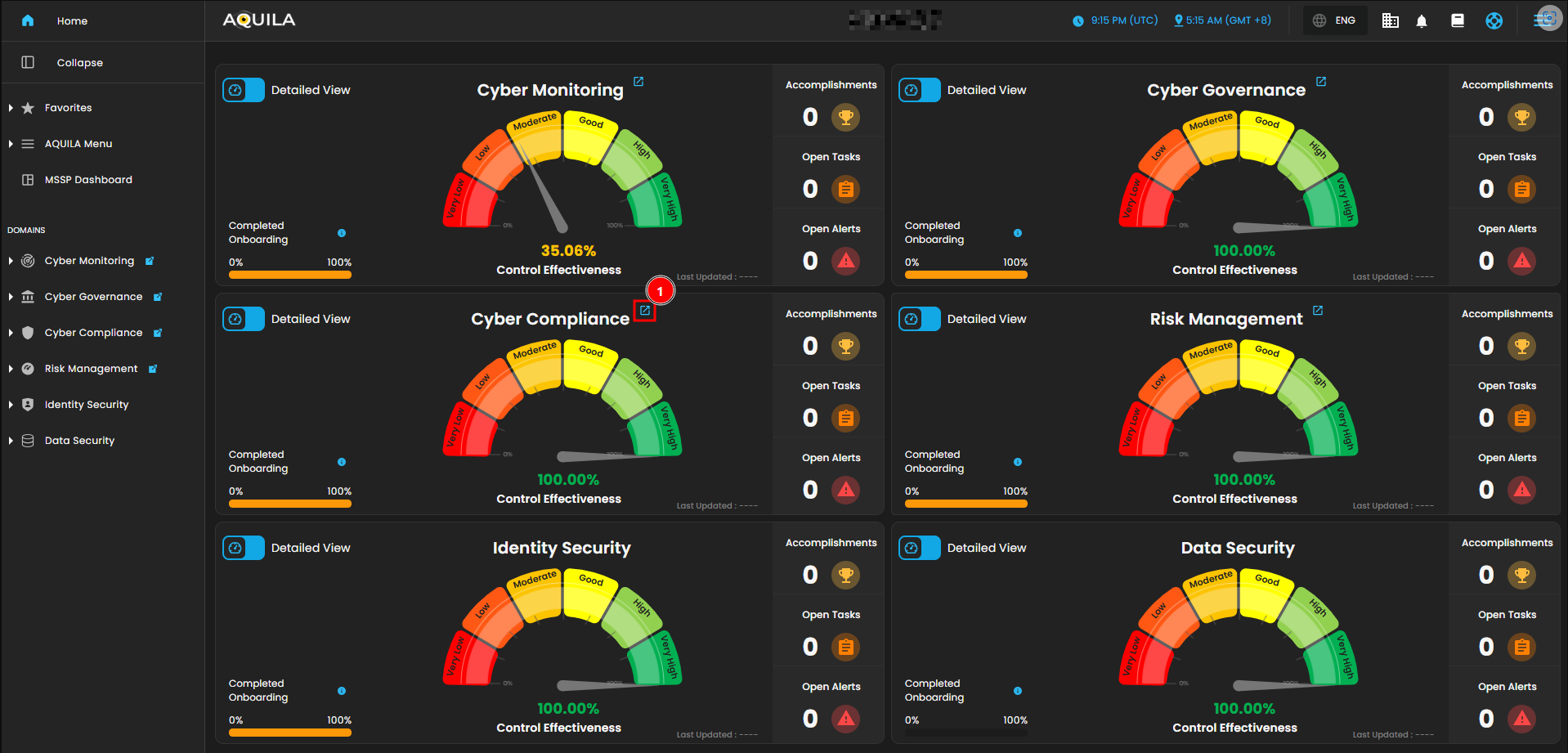The width and height of the screenshot is (1568, 753).
Task: Toggle Detailed View for Cyber Monitoring
Action: coord(244,90)
